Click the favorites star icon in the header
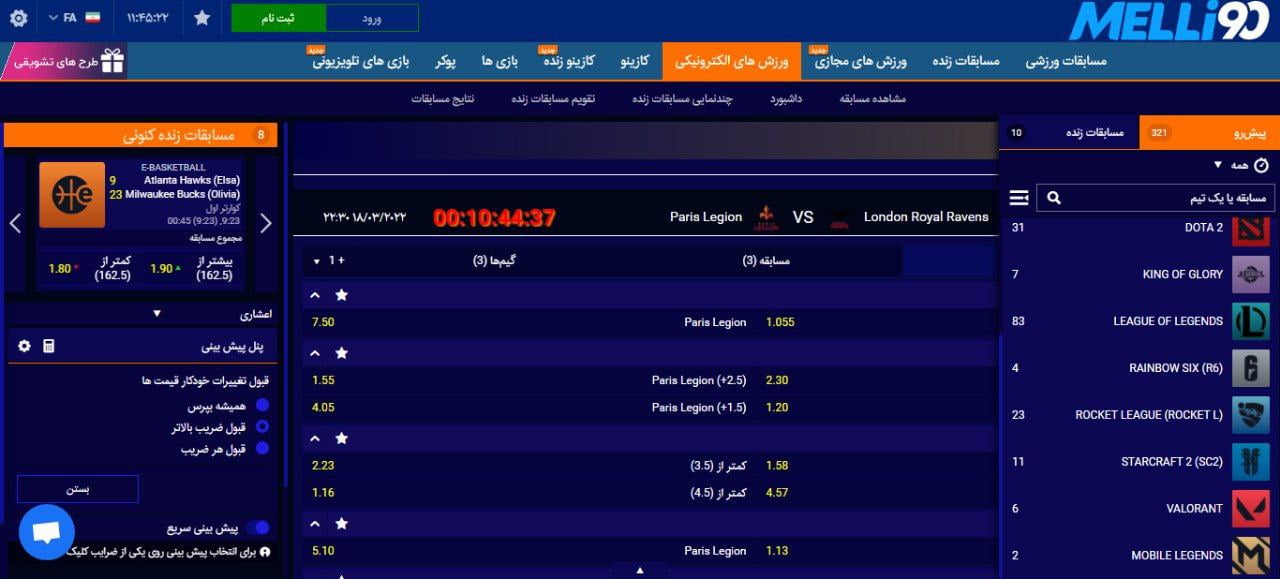Screen dimensions: 1280x579 pos(202,18)
